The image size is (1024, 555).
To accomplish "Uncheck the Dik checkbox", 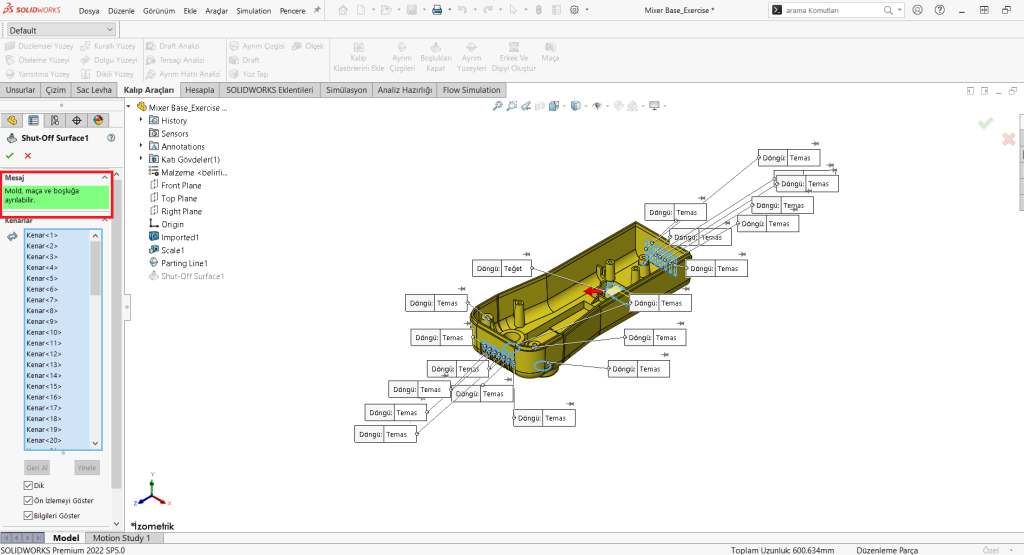I will tap(28, 486).
